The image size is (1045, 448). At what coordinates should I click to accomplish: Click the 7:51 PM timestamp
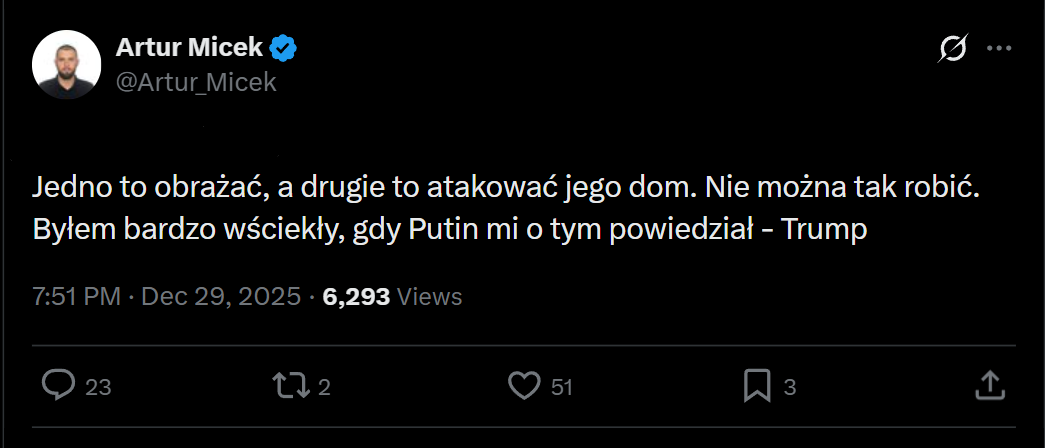coord(76,297)
